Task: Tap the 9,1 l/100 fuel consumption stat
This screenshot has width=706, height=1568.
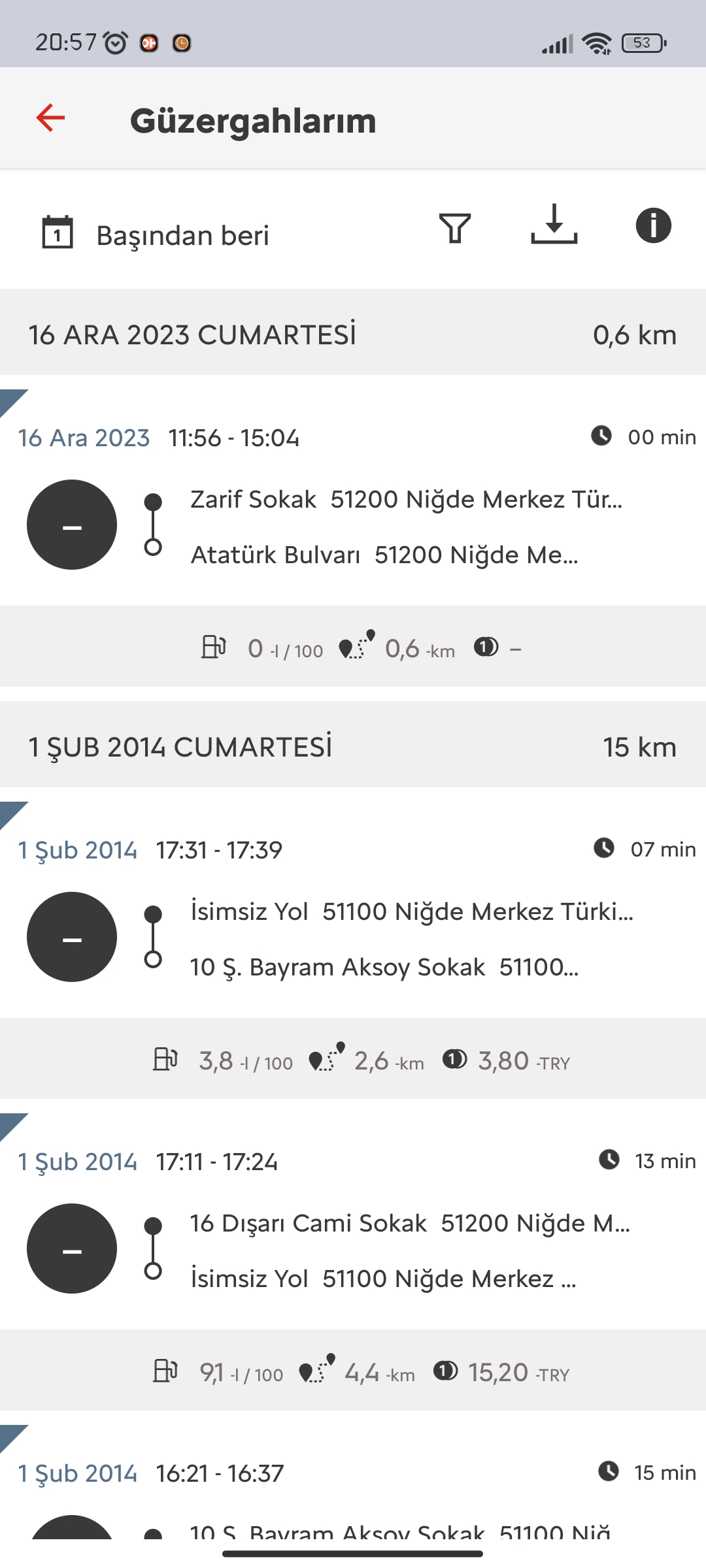Action: tap(218, 1373)
